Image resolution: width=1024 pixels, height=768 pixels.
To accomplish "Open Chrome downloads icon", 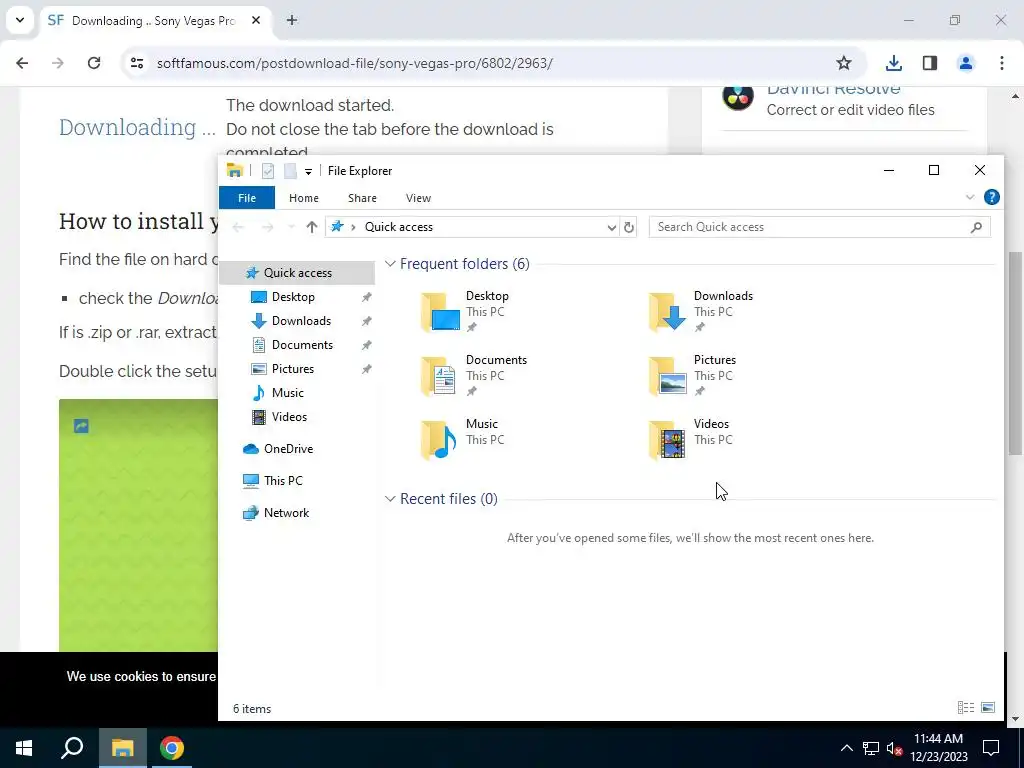I will 894,63.
